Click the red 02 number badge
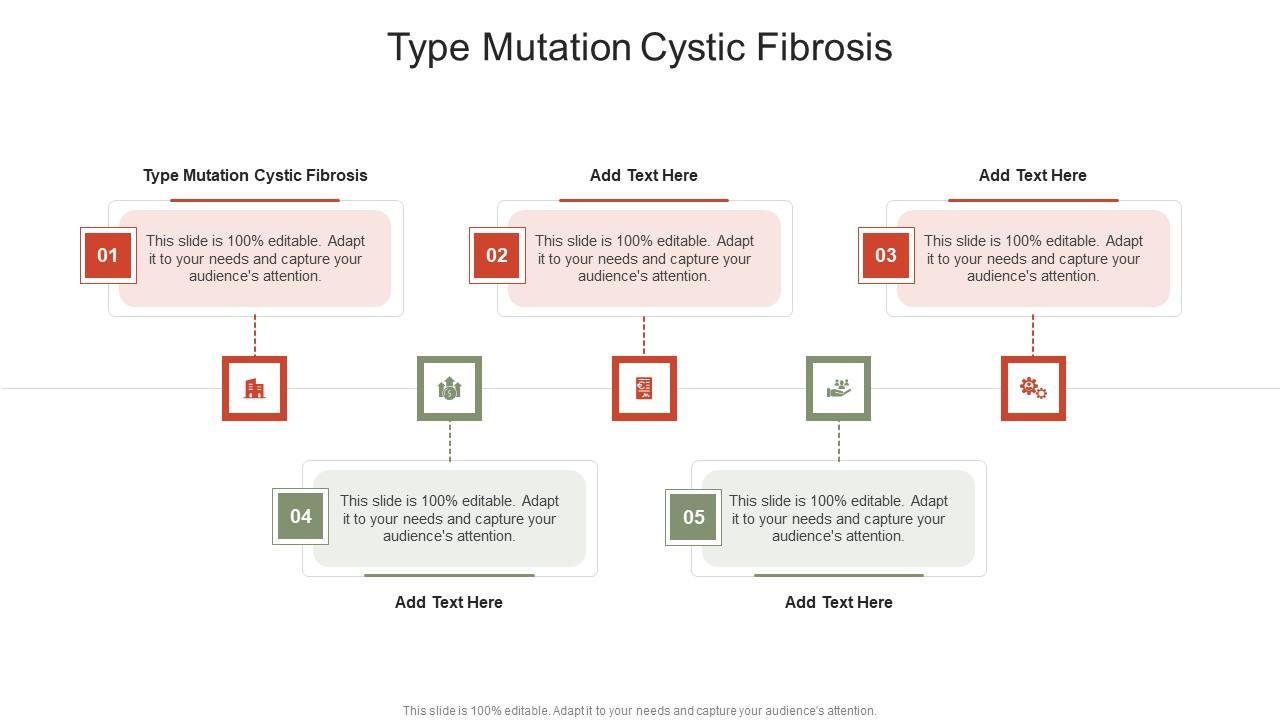Image resolution: width=1280 pixels, height=720 pixels. 497,256
